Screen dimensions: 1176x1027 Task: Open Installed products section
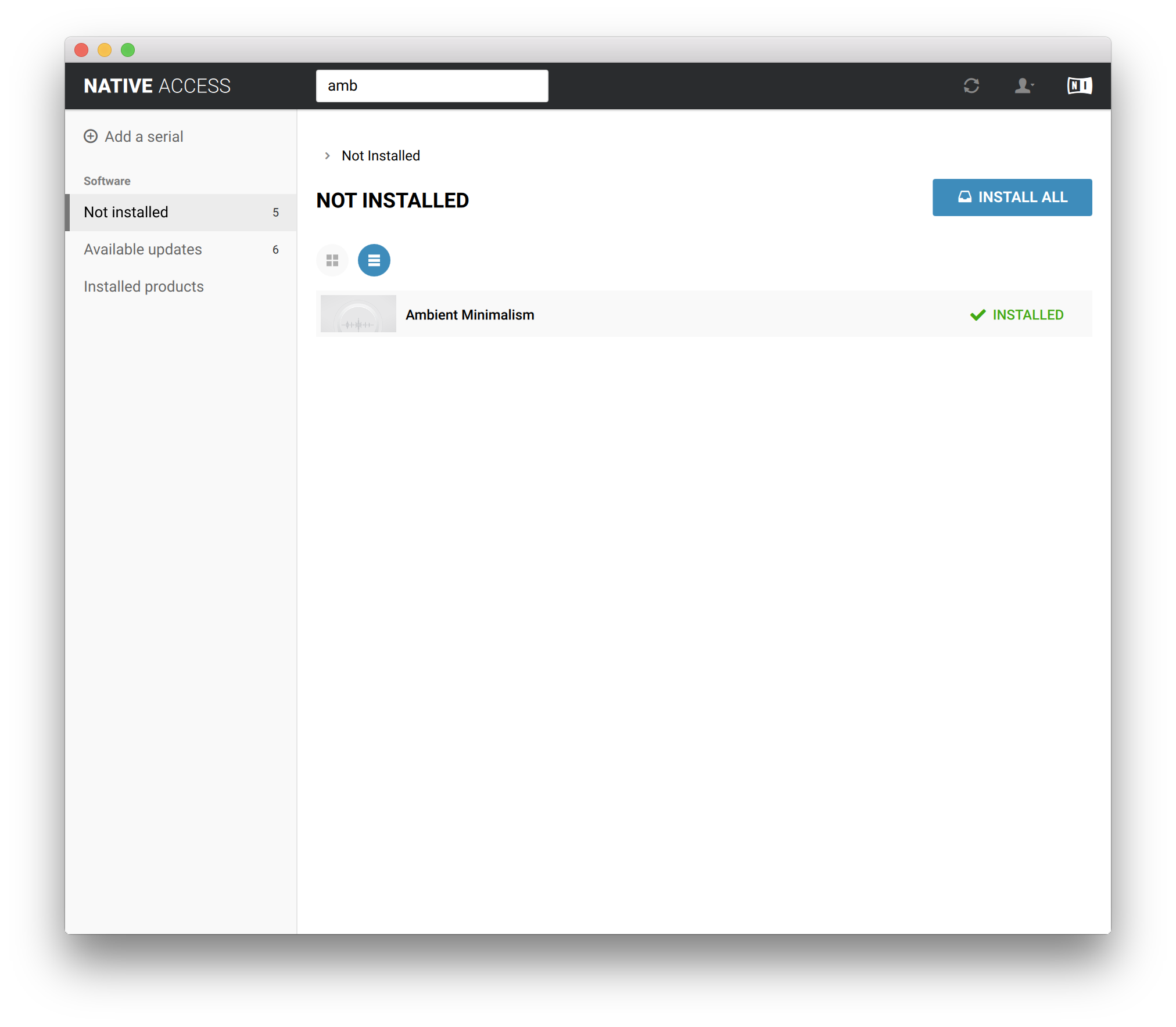coord(144,286)
